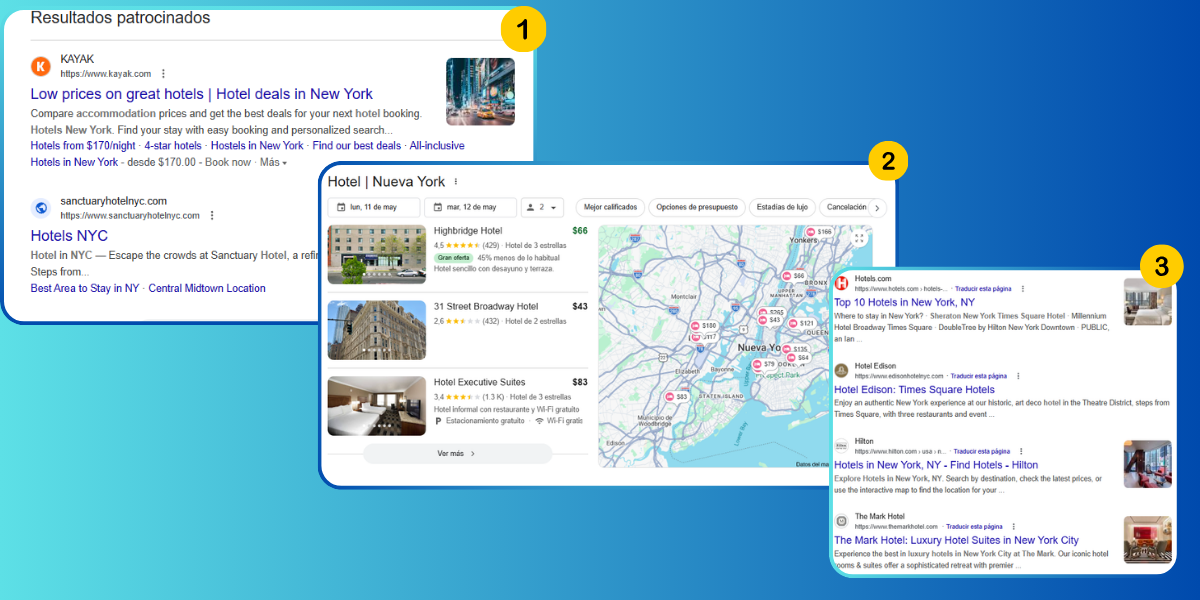Click the globe icon for sanctuaryhotelnyc.com
The width and height of the screenshot is (1200, 600).
coord(41,208)
